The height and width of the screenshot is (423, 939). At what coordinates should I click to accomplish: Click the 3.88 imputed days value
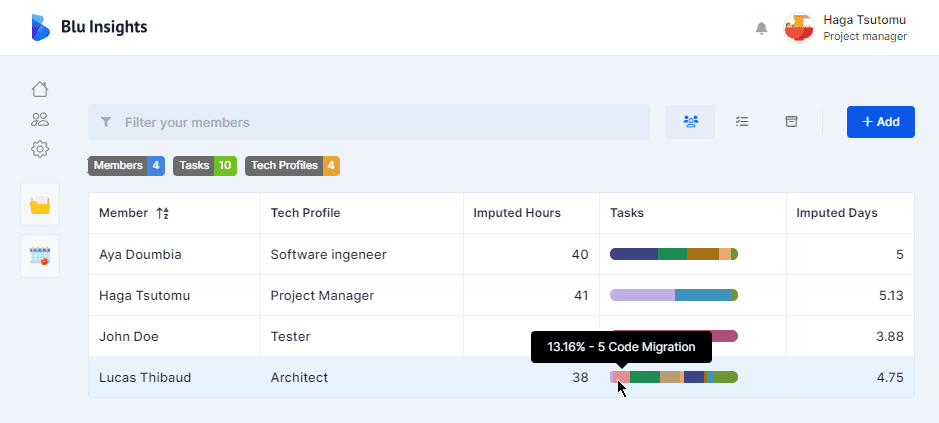point(890,336)
